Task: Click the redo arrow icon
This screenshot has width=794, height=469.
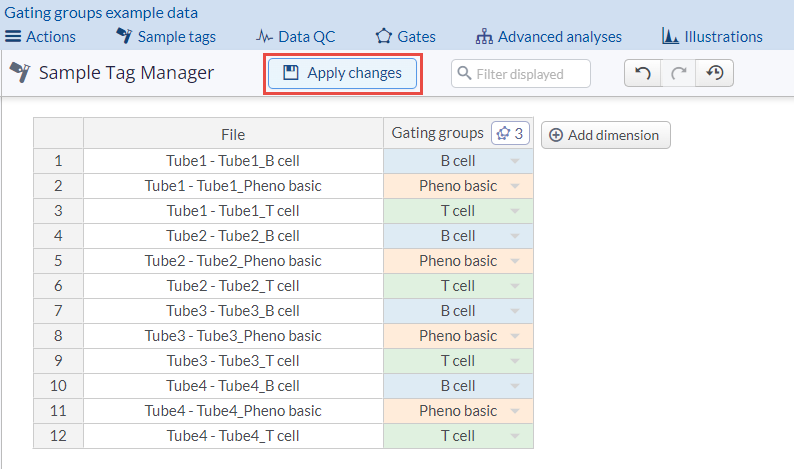Action: (x=679, y=73)
